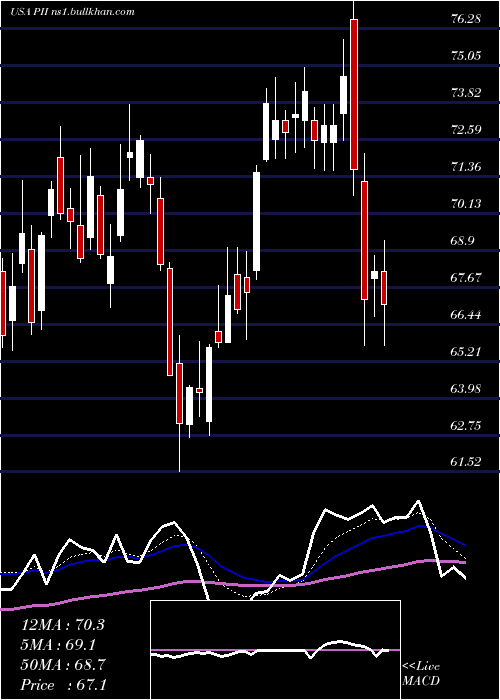Click the Live MACD label
Viewport: 500px width, 700px height.
(x=421, y=674)
